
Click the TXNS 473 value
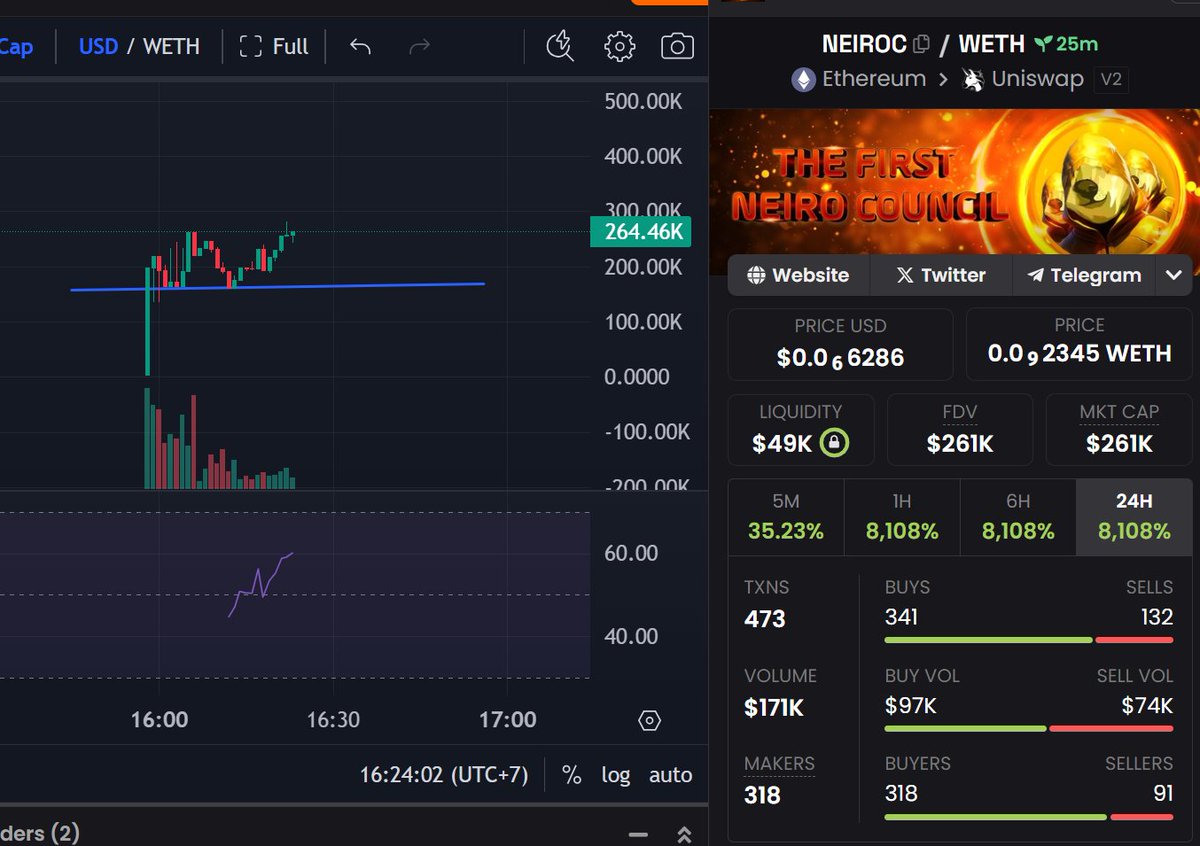765,619
